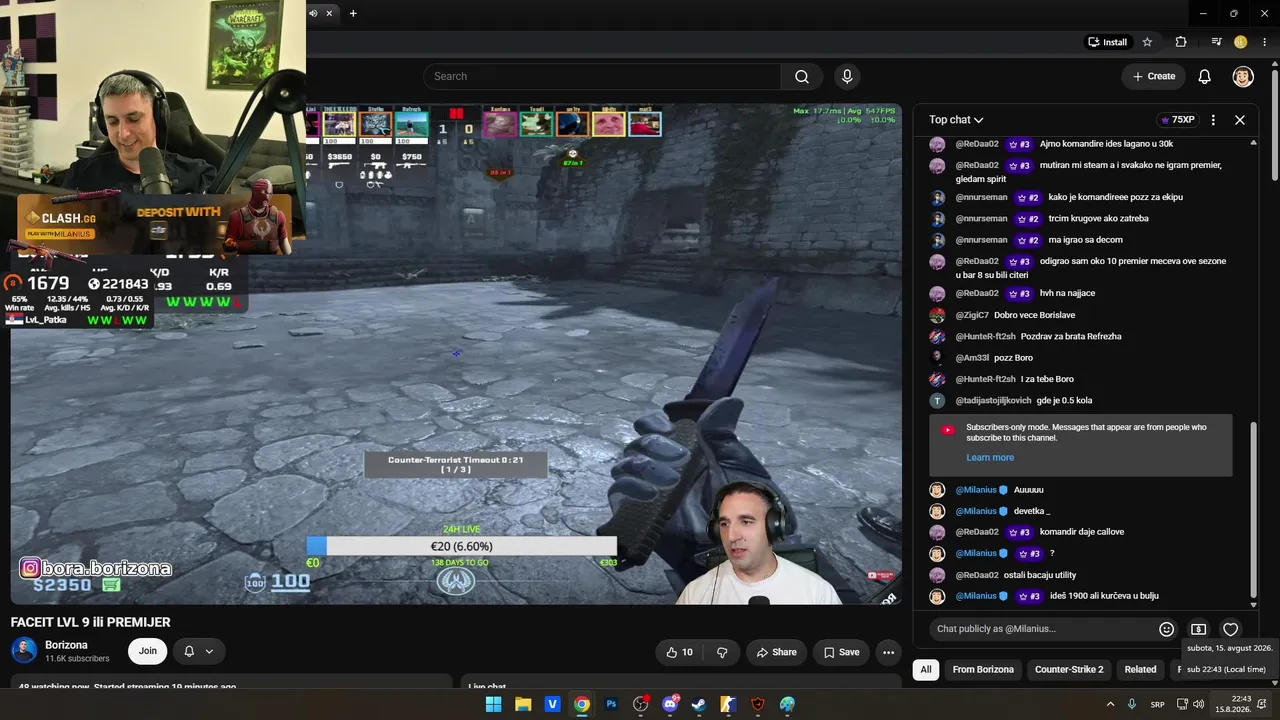Click the @tadijastojiljkovich chat message

[x=1023, y=401]
